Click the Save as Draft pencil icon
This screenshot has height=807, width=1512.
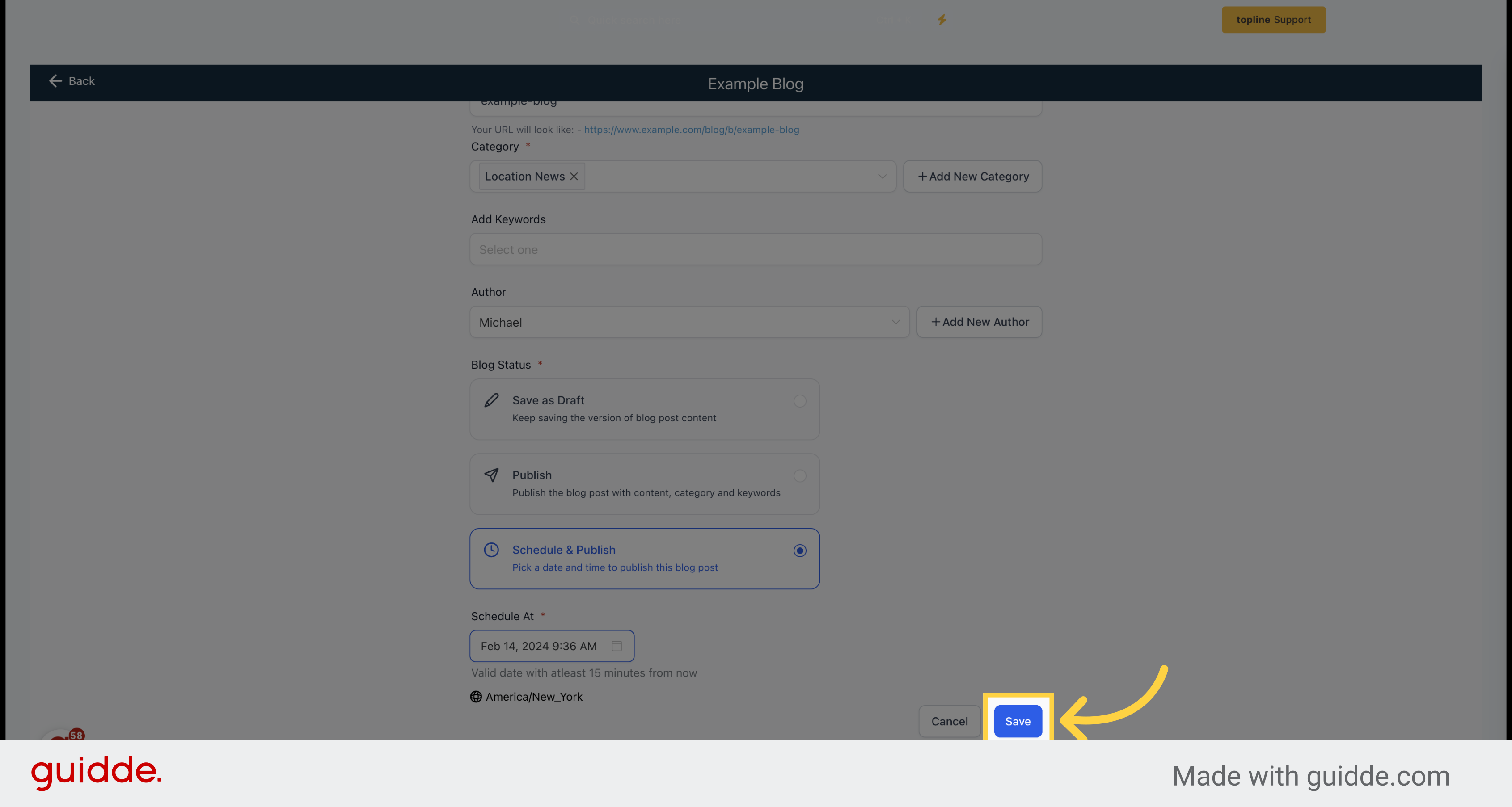tap(491, 400)
